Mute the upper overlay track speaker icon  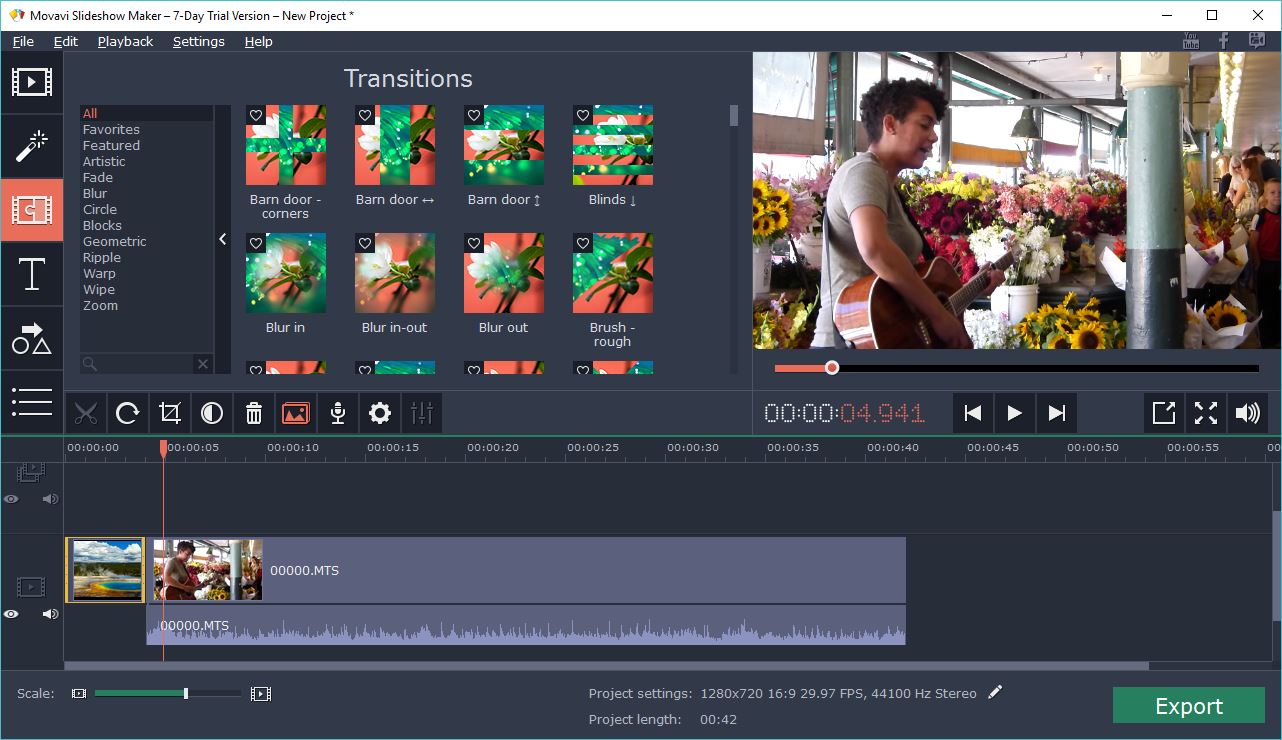pyautogui.click(x=49, y=499)
